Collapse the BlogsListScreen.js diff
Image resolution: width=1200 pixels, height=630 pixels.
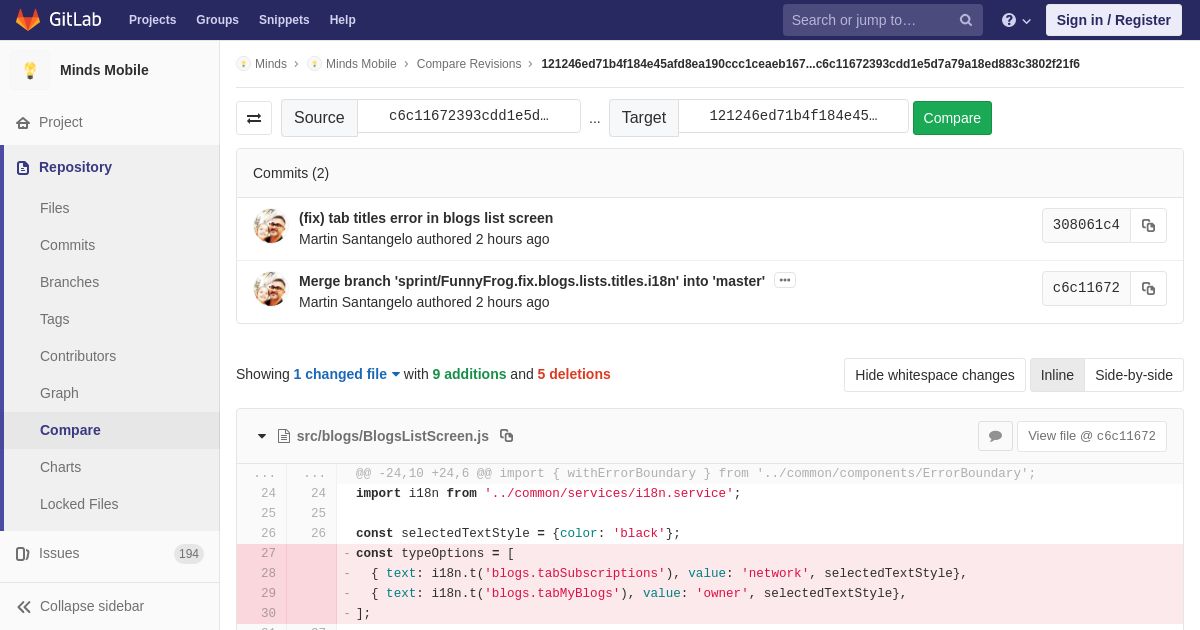[262, 436]
